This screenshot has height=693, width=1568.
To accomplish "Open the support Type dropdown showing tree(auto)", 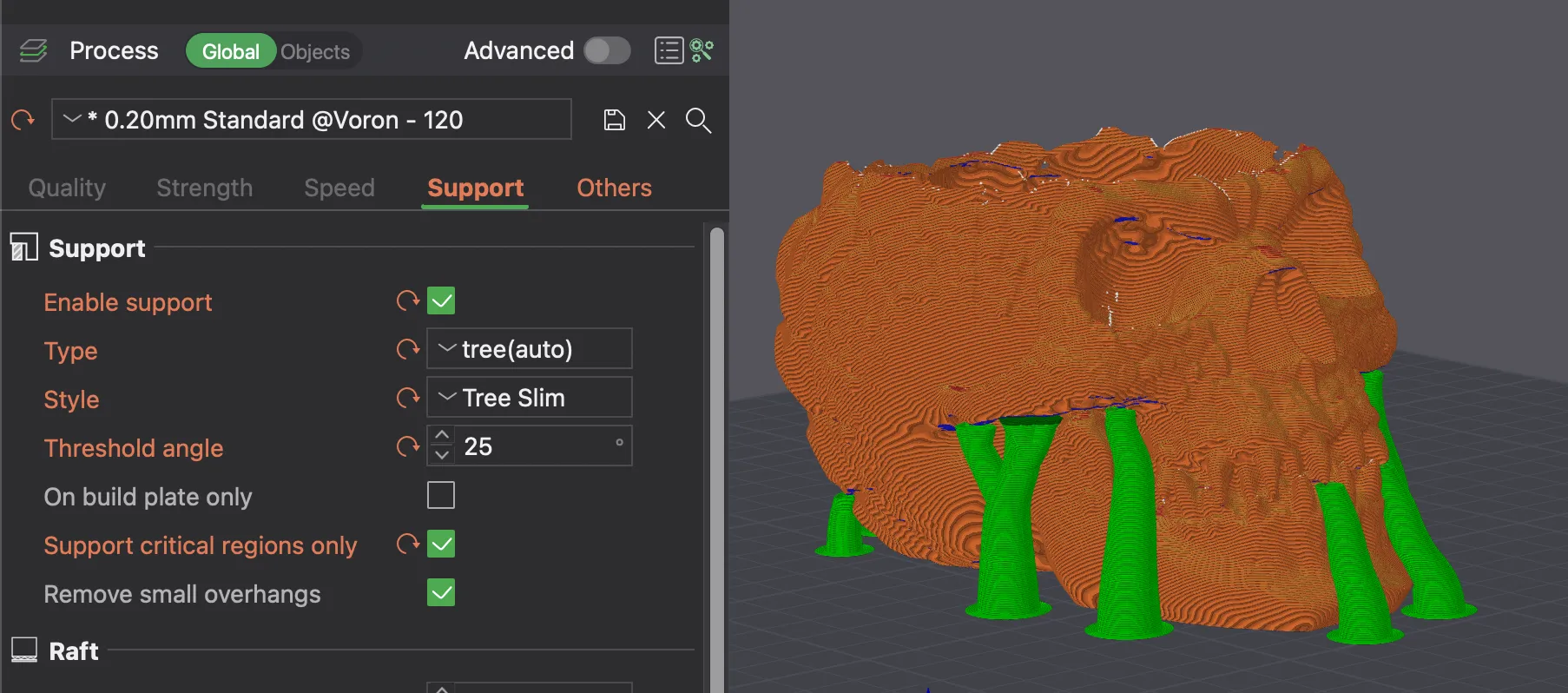I will 529,349.
